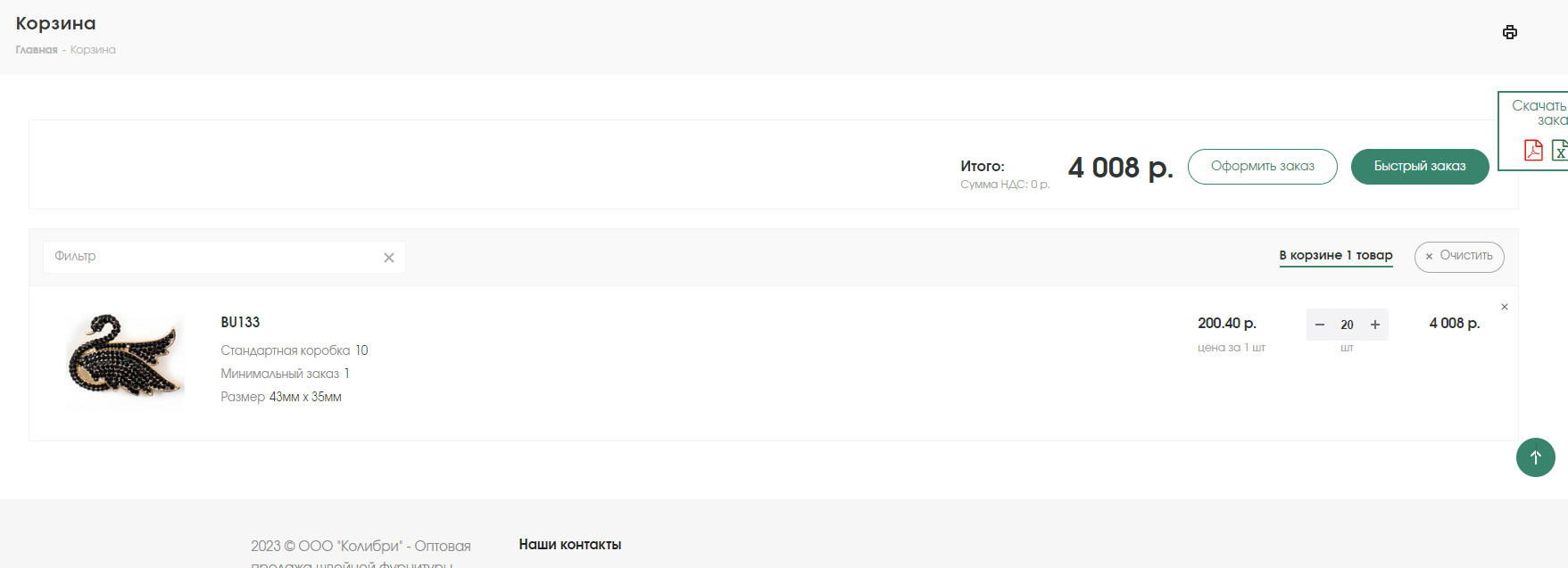
Task: Download the order as PDF
Action: tap(1533, 150)
